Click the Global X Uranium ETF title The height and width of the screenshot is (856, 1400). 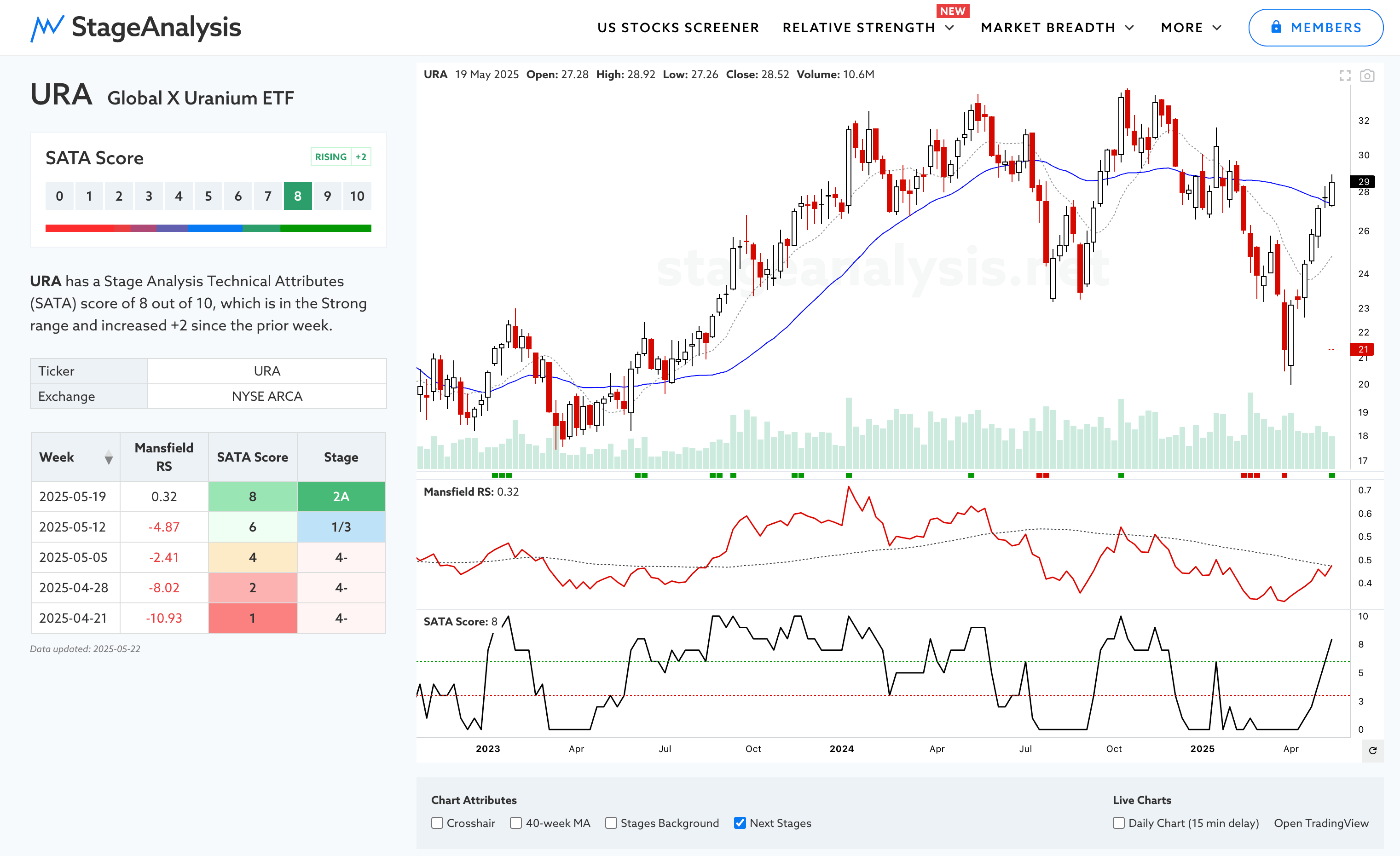201,98
